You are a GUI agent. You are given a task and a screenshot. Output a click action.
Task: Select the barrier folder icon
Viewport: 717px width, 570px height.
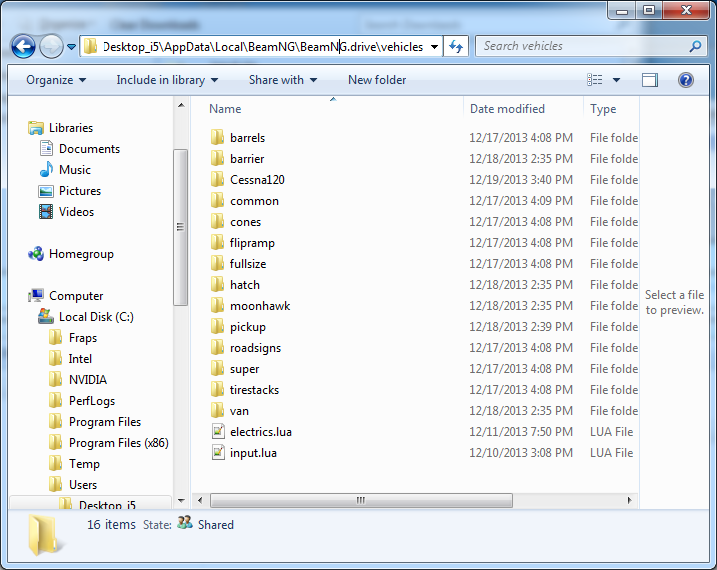pos(218,158)
